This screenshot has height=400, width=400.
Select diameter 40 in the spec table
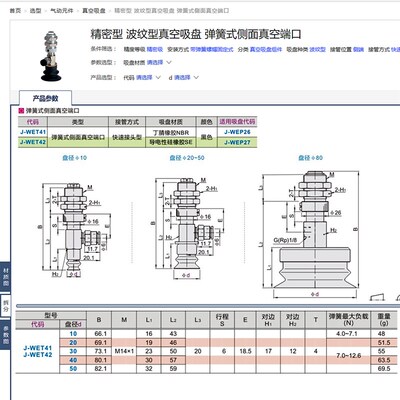73,360
